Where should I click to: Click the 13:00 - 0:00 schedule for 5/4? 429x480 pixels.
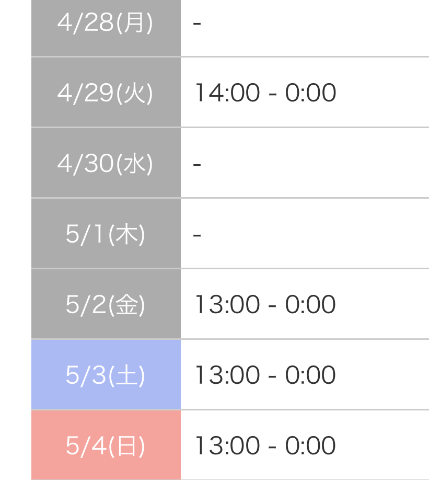click(266, 446)
